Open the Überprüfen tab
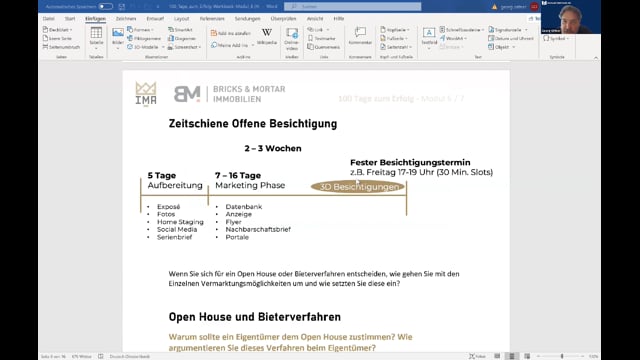The width and height of the screenshot is (640, 360). [283, 19]
